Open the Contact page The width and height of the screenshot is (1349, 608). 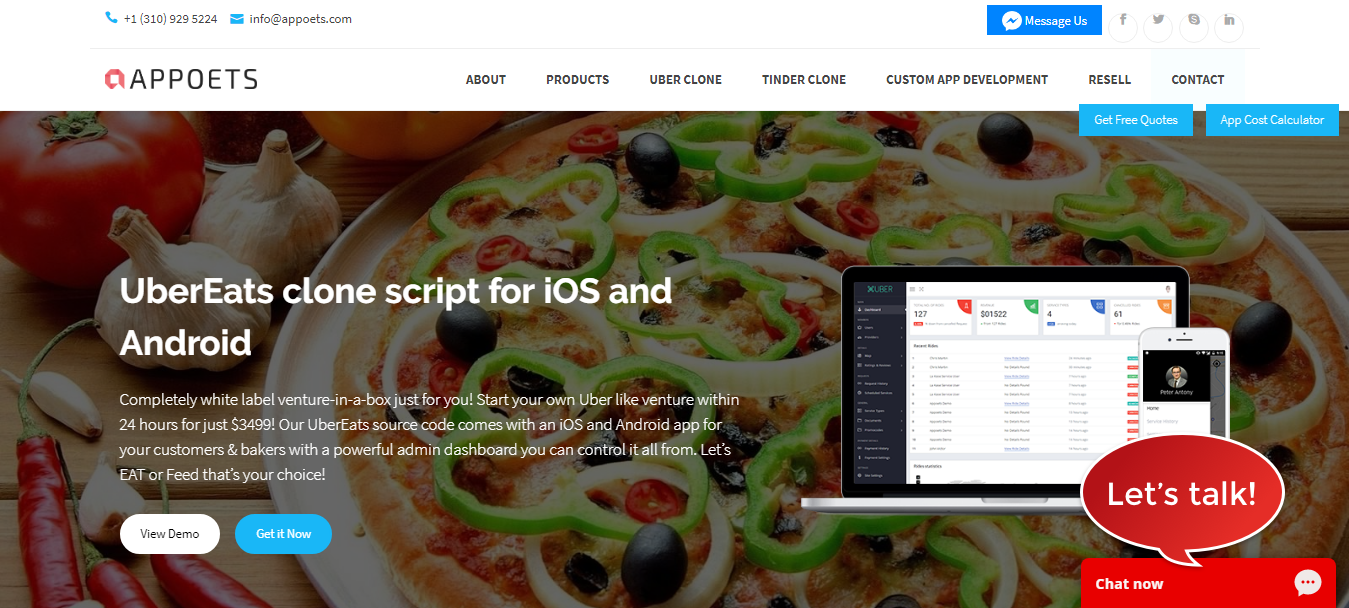pos(1198,80)
